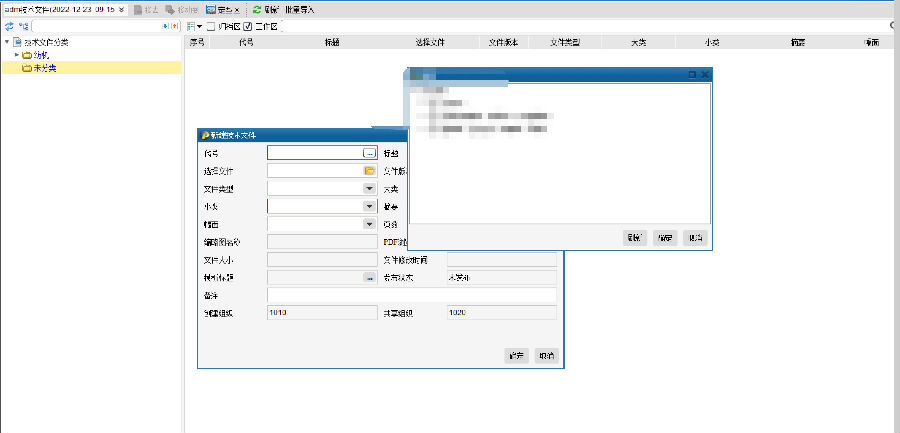Click the 序号 column header

(x=197, y=42)
